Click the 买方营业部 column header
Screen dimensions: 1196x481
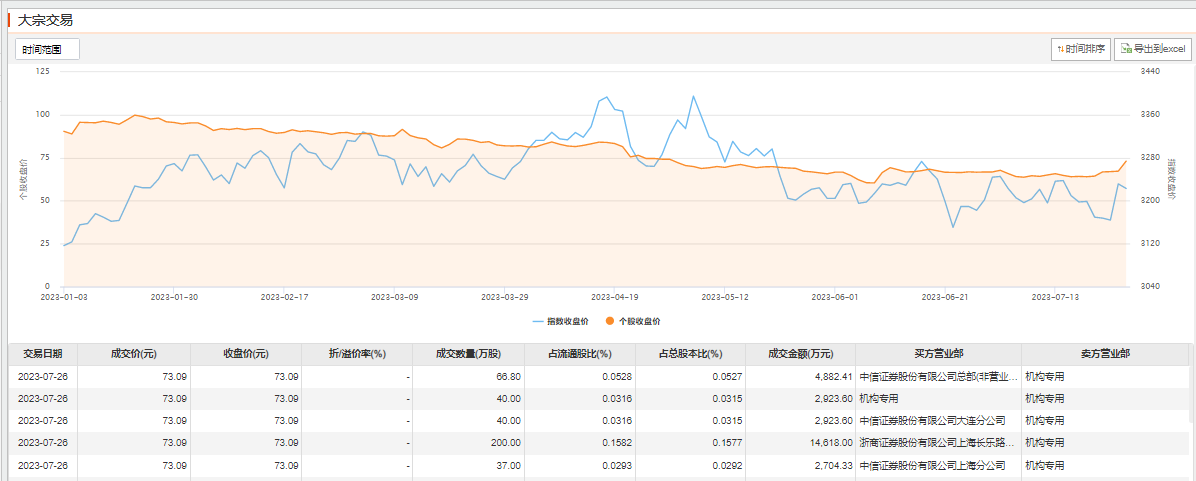[x=938, y=354]
